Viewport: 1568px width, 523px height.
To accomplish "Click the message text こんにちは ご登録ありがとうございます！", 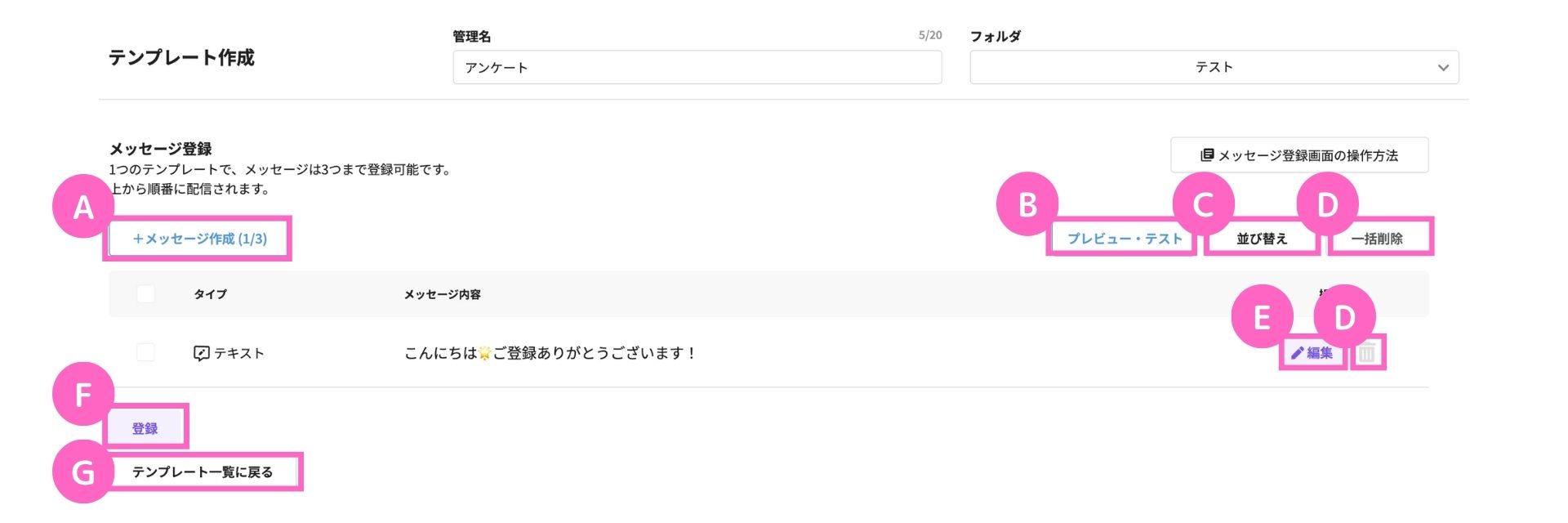I will [550, 353].
